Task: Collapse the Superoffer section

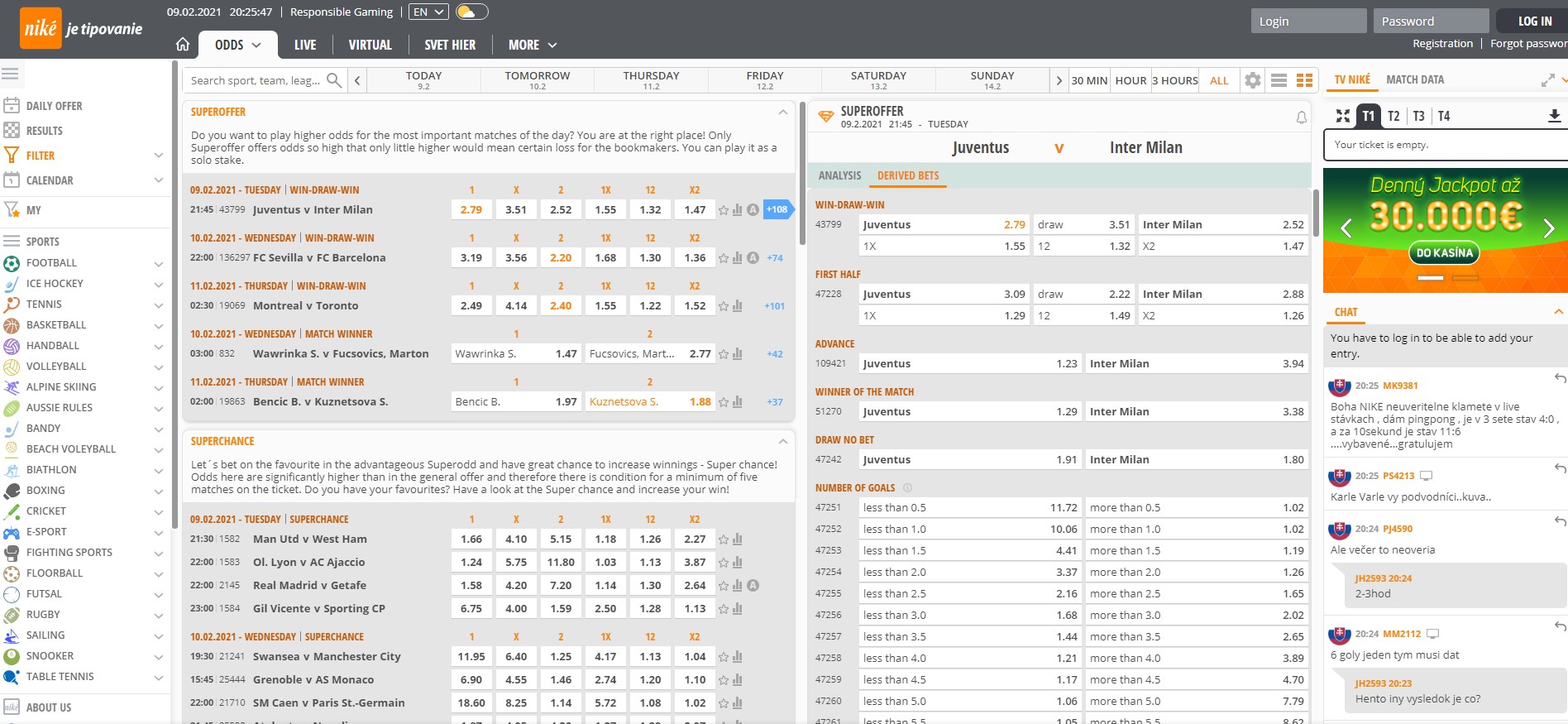Action: 782,112
